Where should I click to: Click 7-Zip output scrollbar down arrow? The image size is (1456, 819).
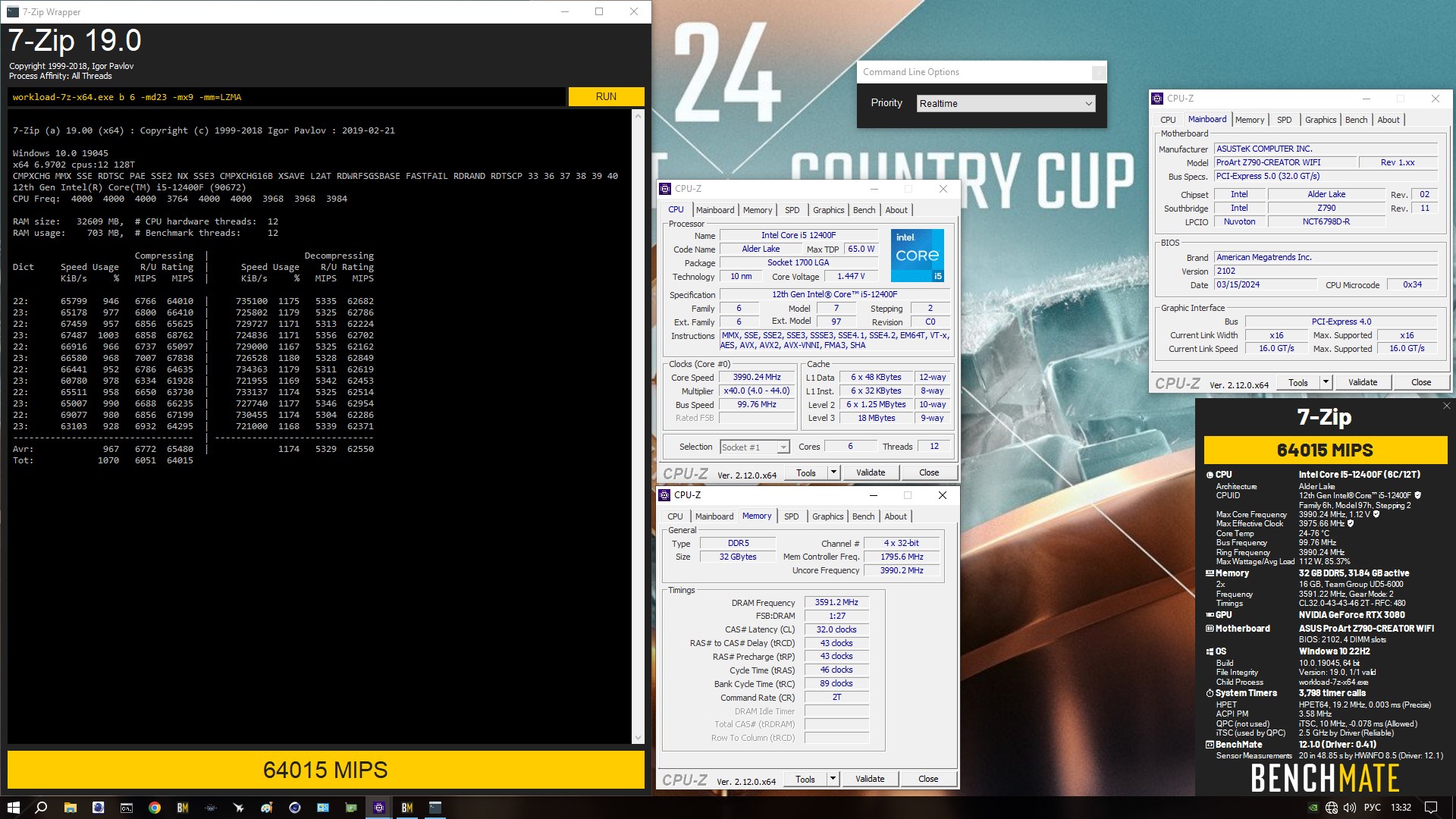(638, 737)
